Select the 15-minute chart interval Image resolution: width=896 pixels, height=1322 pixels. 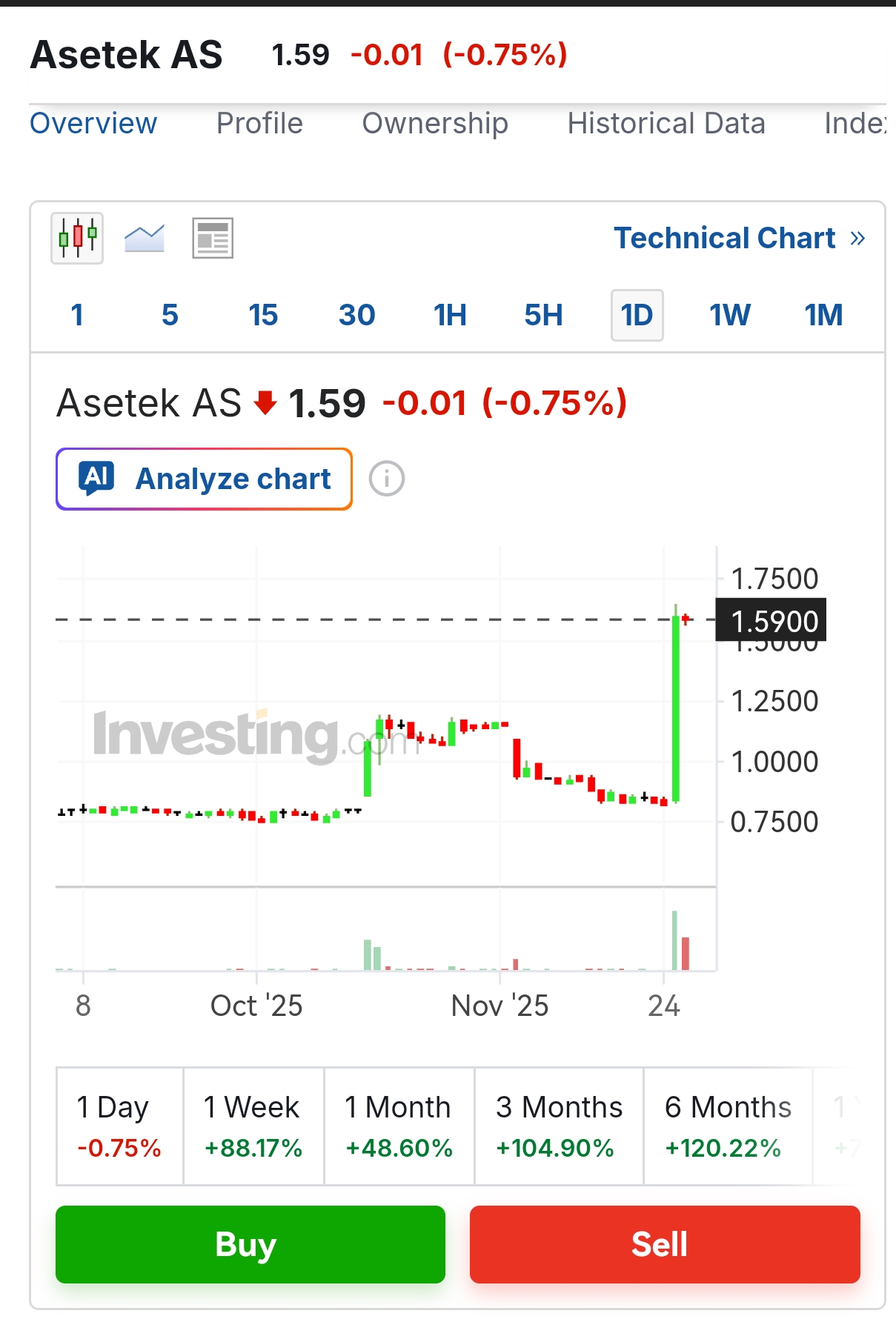pyautogui.click(x=263, y=316)
